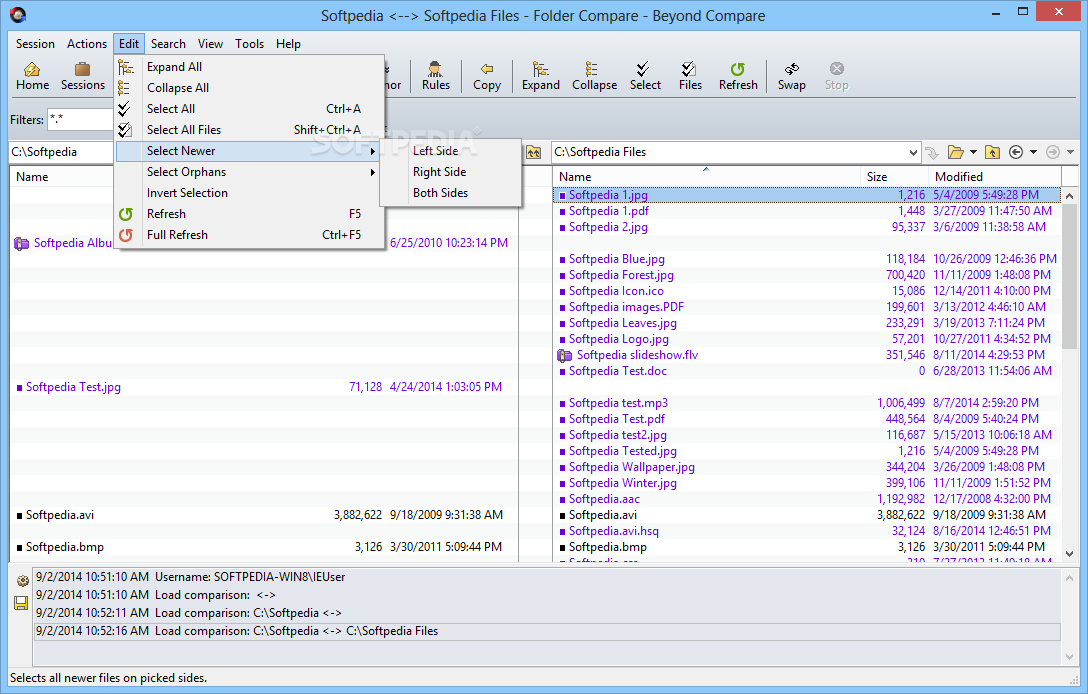This screenshot has width=1088, height=694.
Task: Select Softpedia Wallpaper.jpg in right pane
Action: pyautogui.click(x=807, y=467)
